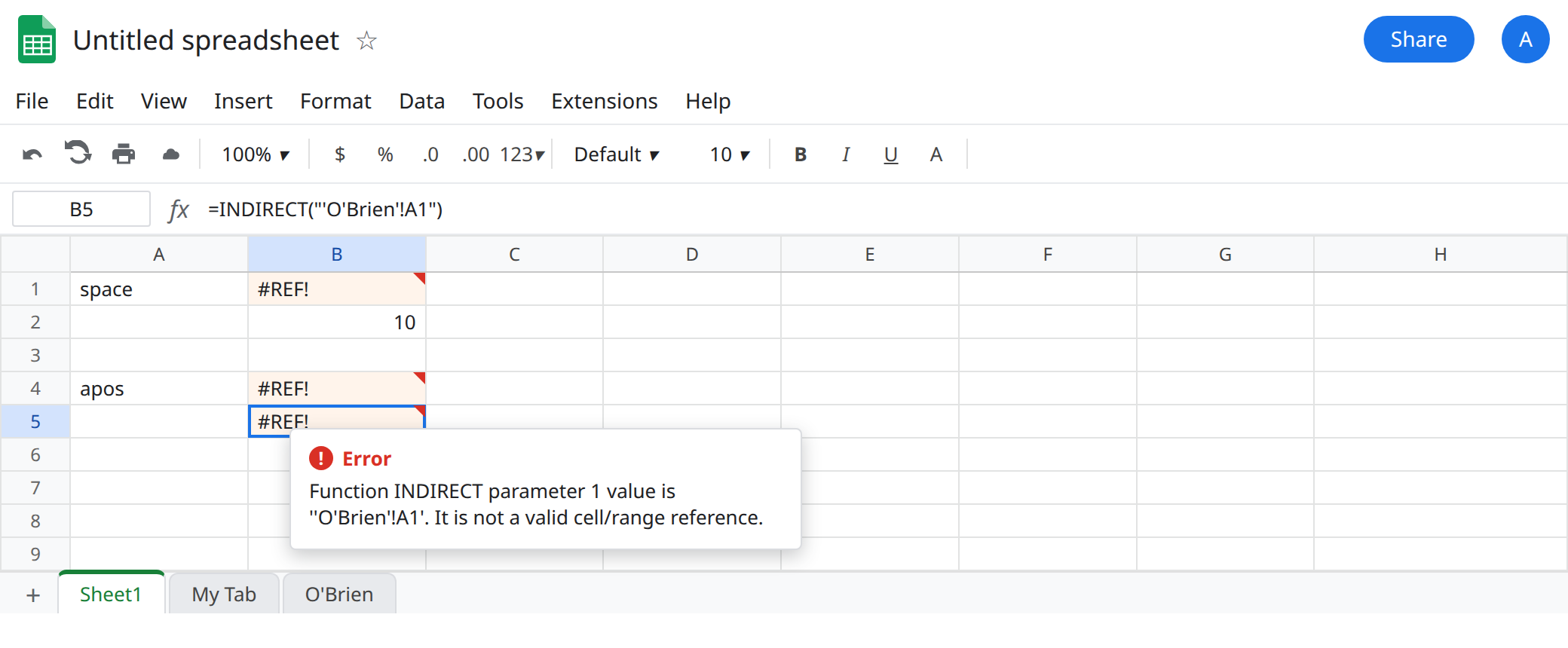Open the View menu
This screenshot has width=1568, height=648.
pos(164,101)
